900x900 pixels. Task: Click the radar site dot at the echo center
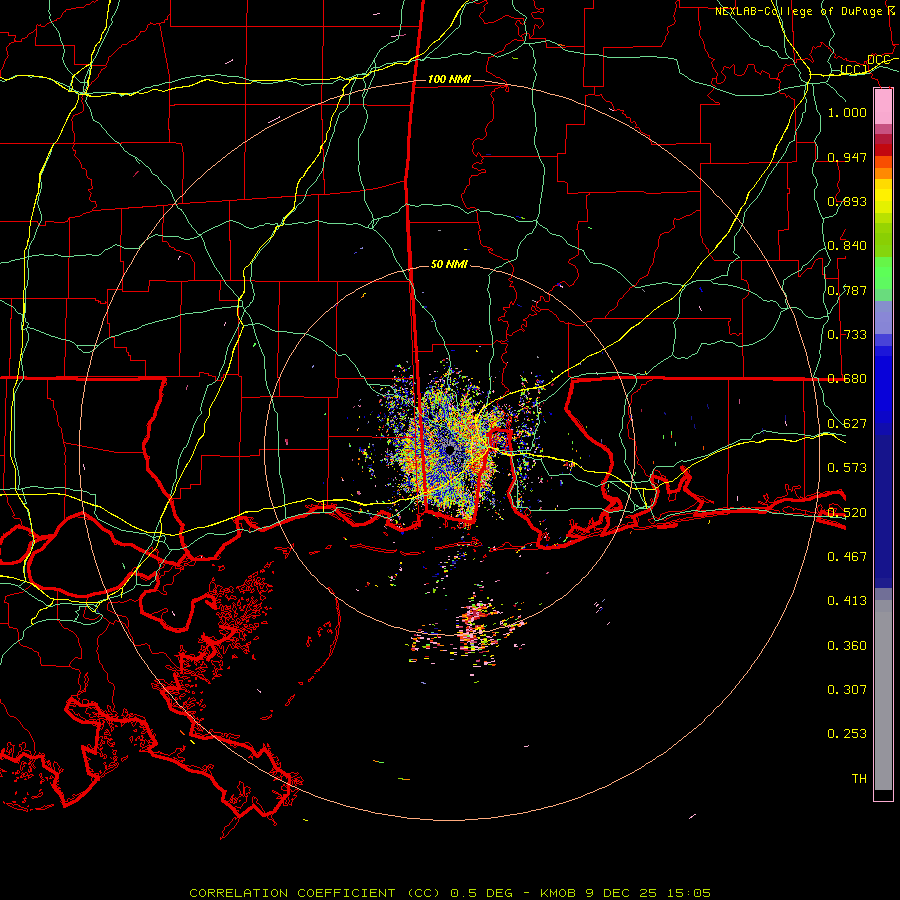(449, 450)
